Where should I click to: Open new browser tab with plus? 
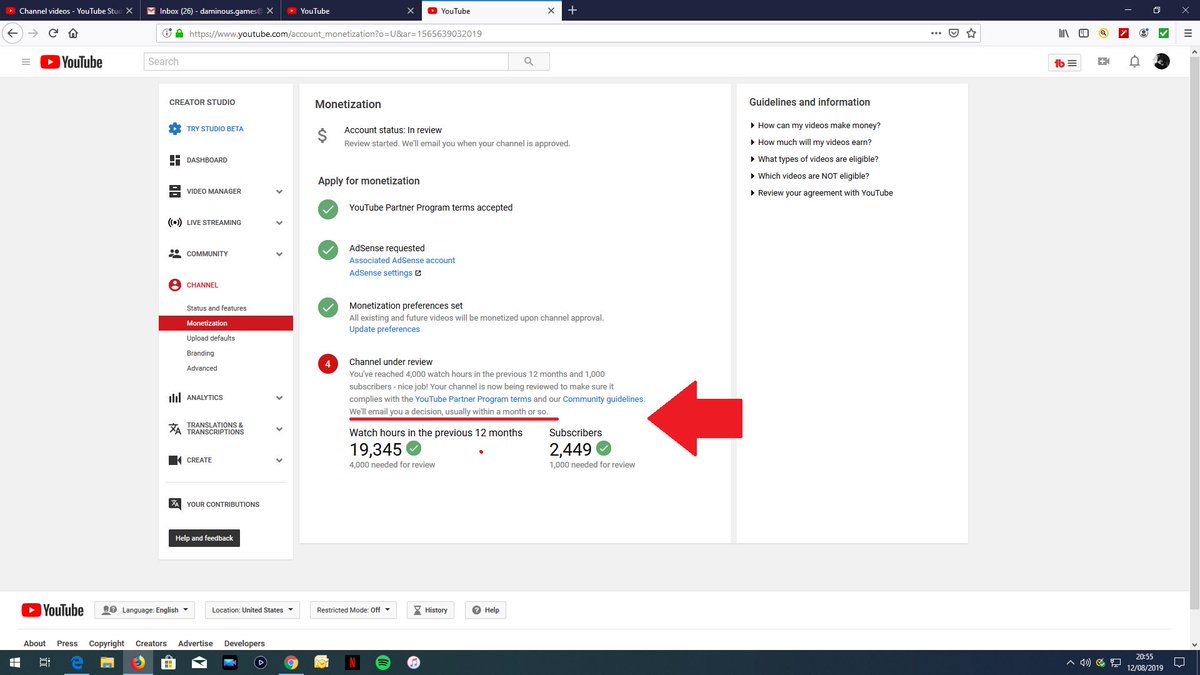click(x=572, y=10)
